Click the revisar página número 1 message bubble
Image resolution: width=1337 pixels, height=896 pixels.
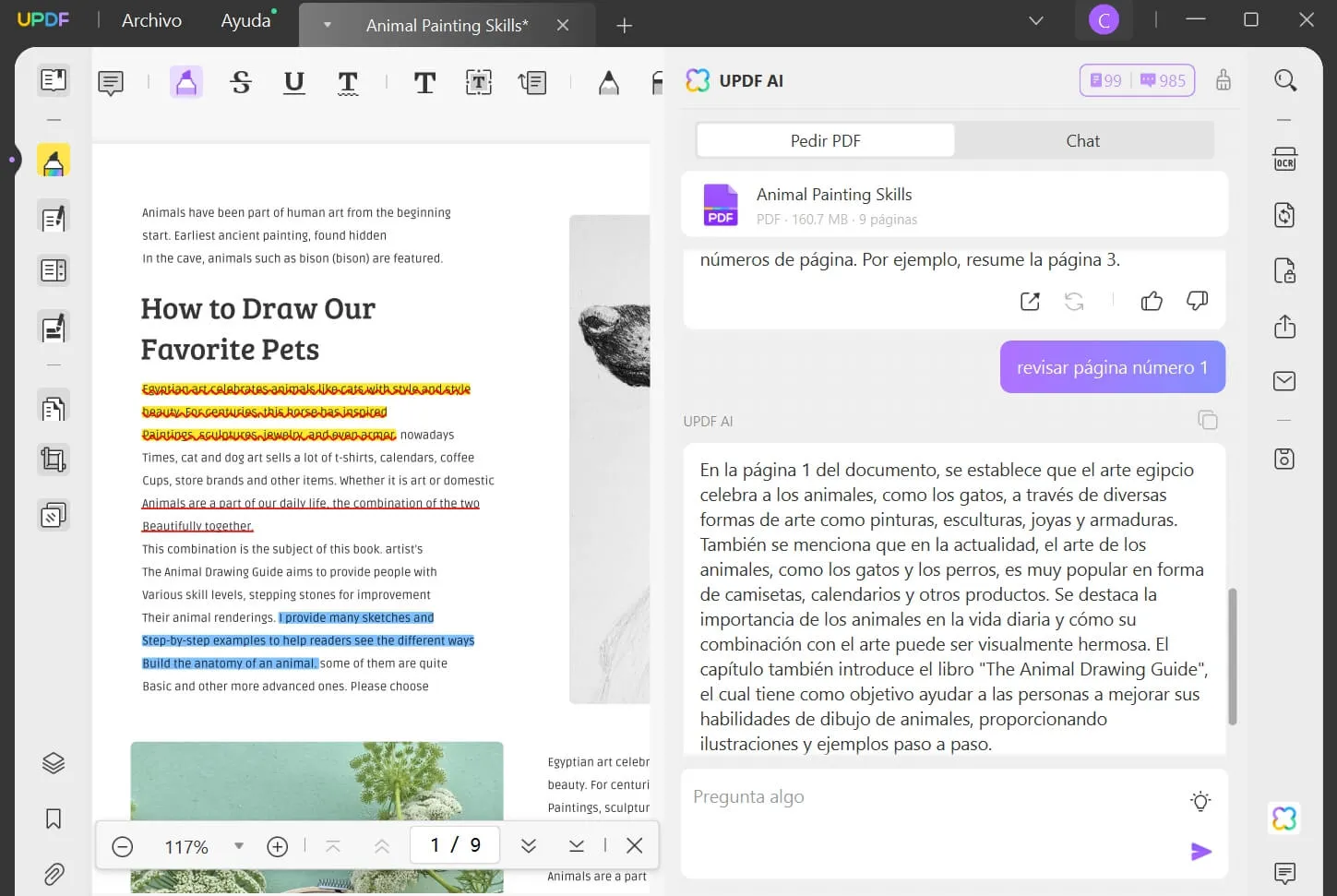[1112, 367]
